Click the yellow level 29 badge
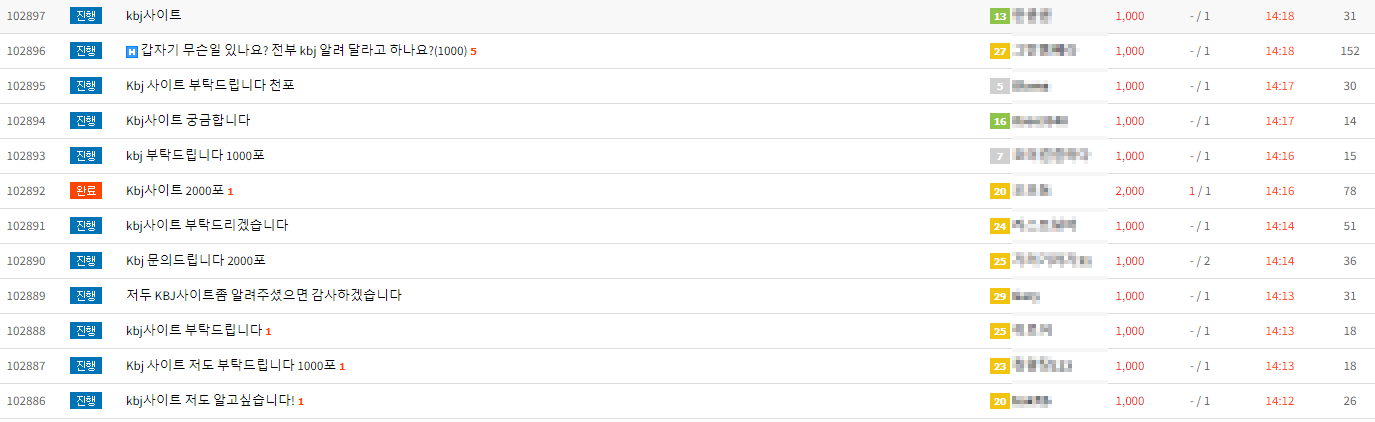Viewport: 1375px width, 422px height. [999, 296]
